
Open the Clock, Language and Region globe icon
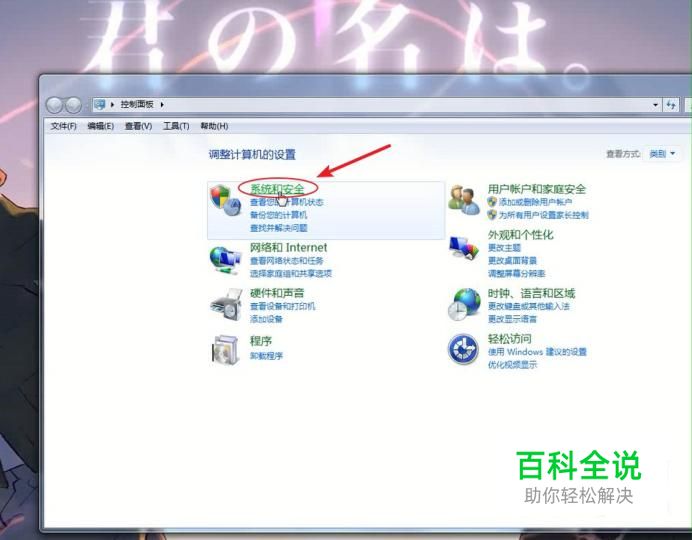(464, 304)
